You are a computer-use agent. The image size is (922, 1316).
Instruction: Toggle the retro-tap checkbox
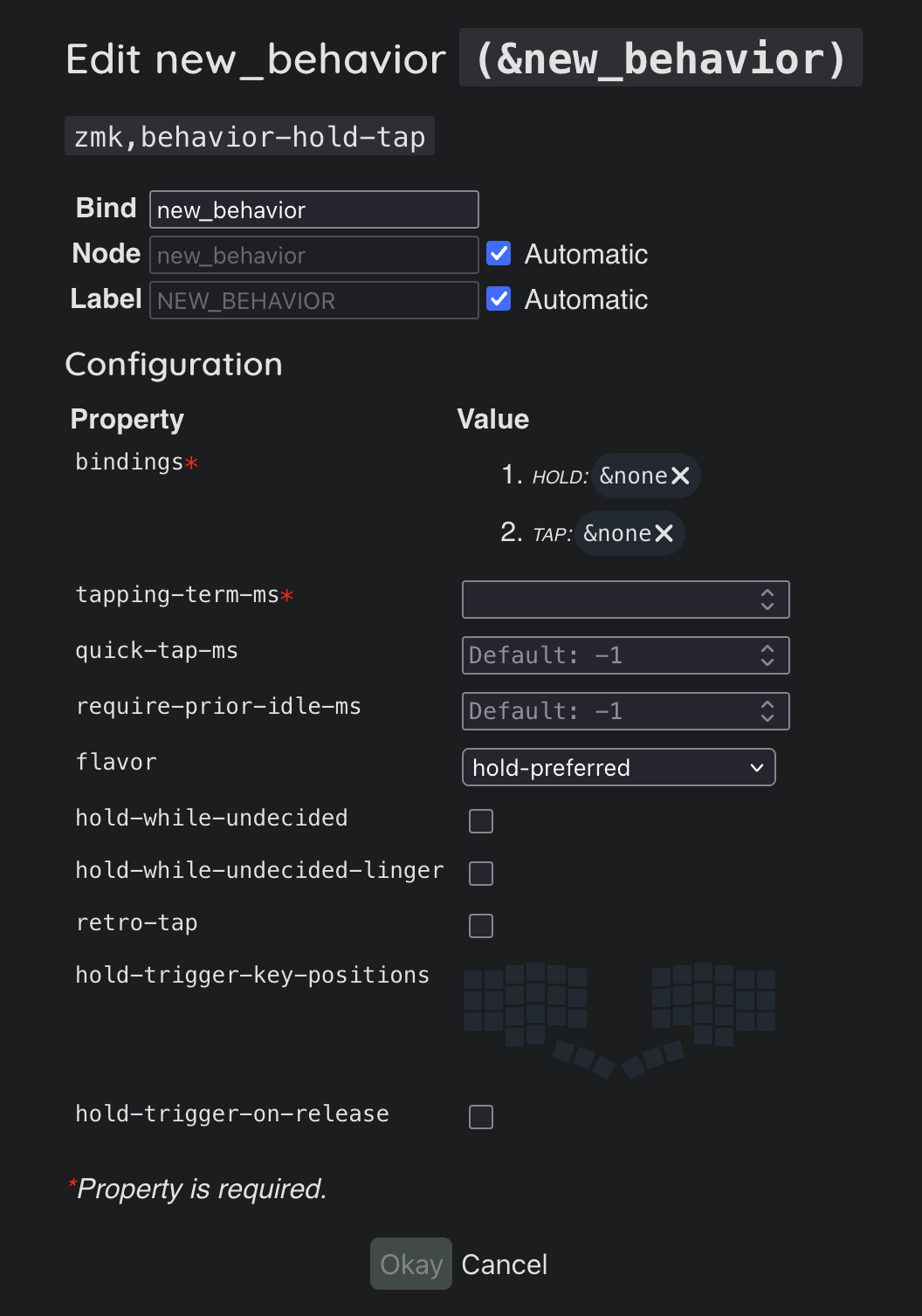(x=481, y=926)
